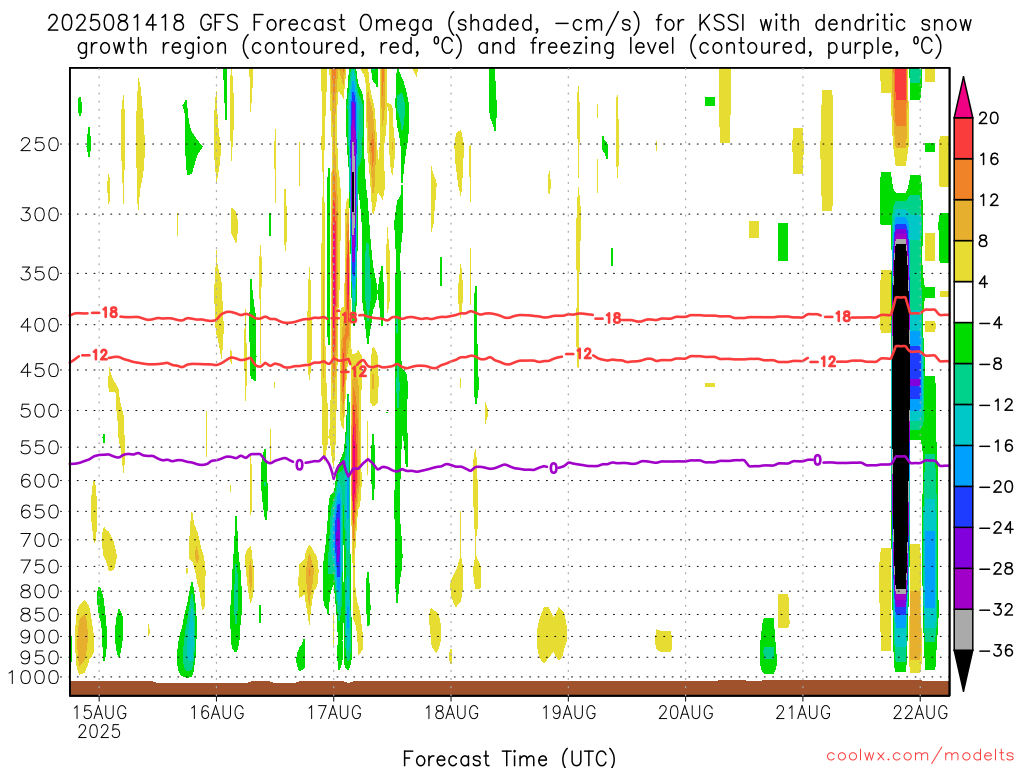Image resolution: width=1024 pixels, height=768 pixels.
Task: Click the 21AUG time axis label
Action: click(803, 712)
